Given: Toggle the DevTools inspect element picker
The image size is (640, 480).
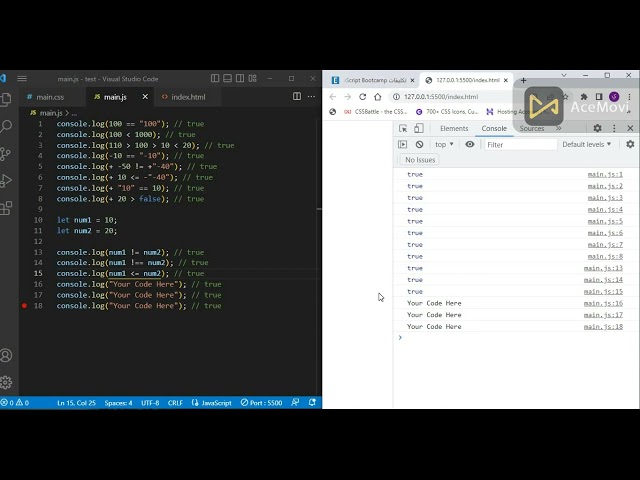Looking at the screenshot, I should (403, 128).
